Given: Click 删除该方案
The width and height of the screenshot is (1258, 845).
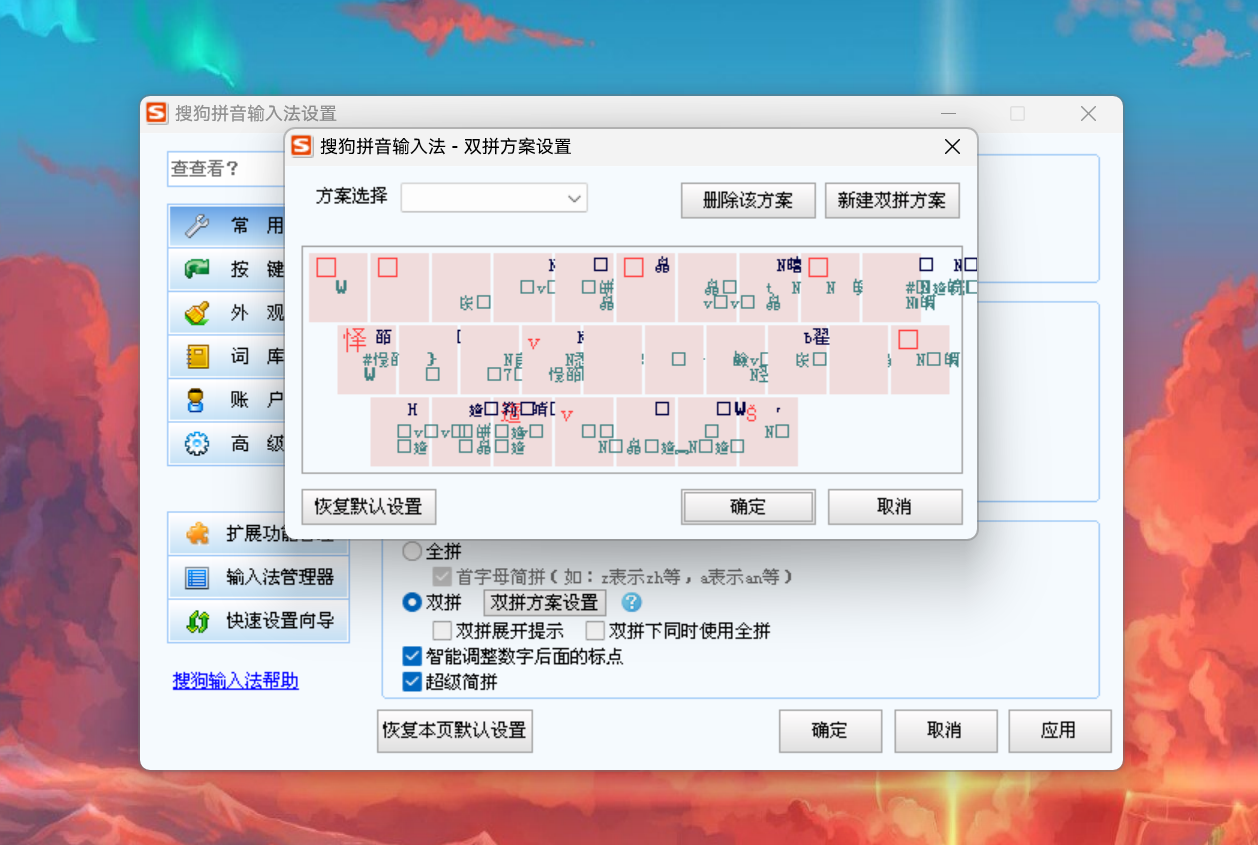Looking at the screenshot, I should [x=748, y=200].
